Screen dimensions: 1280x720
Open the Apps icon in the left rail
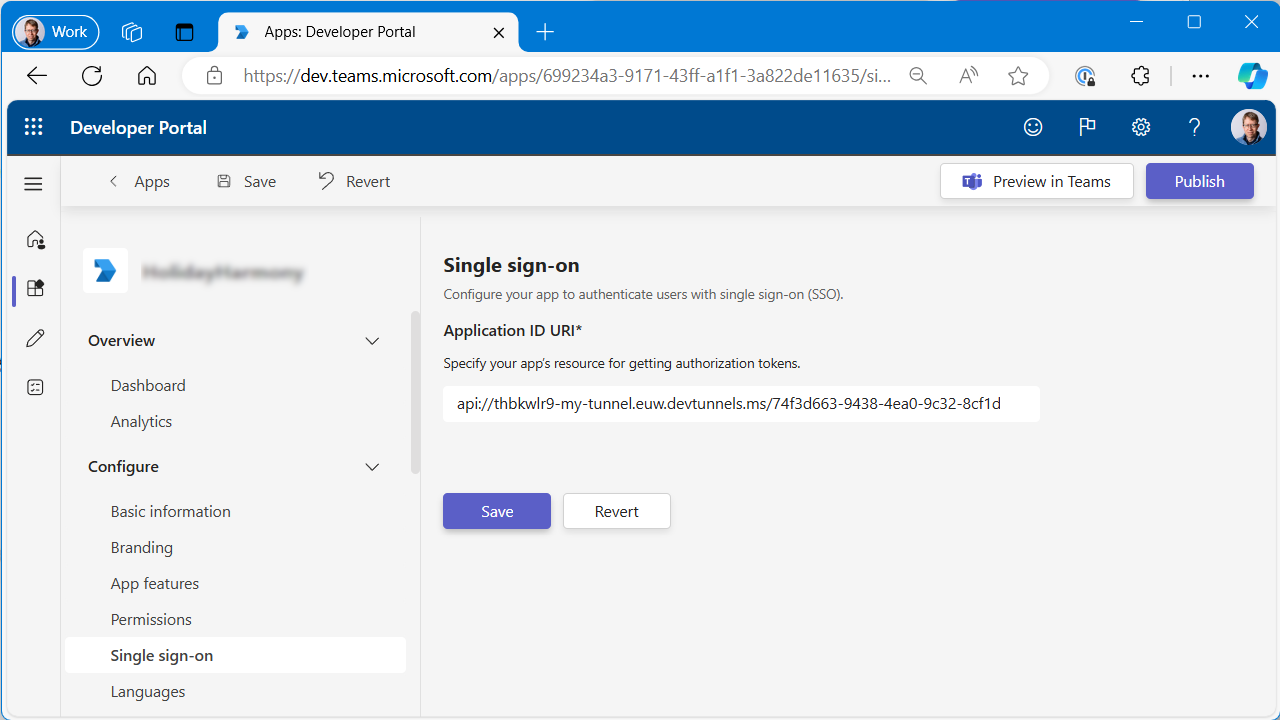click(35, 289)
